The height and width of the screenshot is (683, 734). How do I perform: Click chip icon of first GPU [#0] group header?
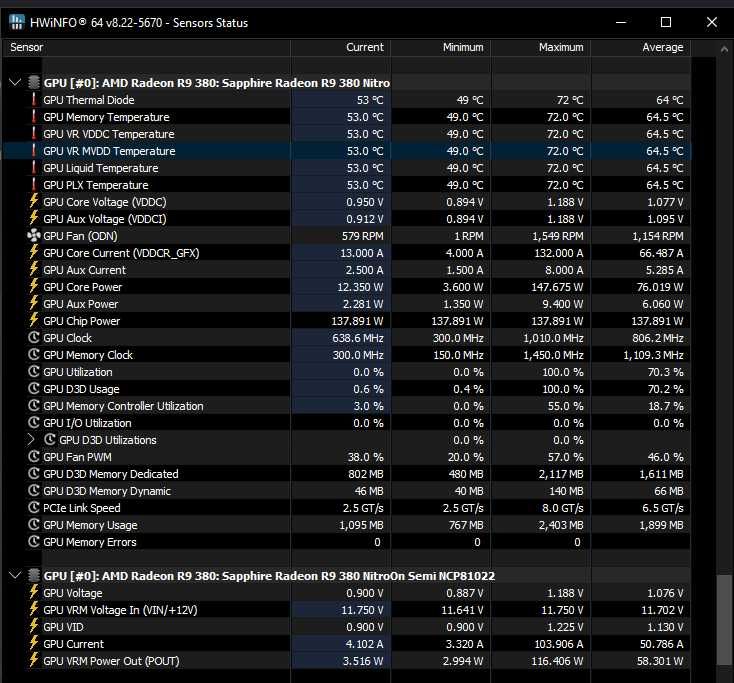[34, 82]
